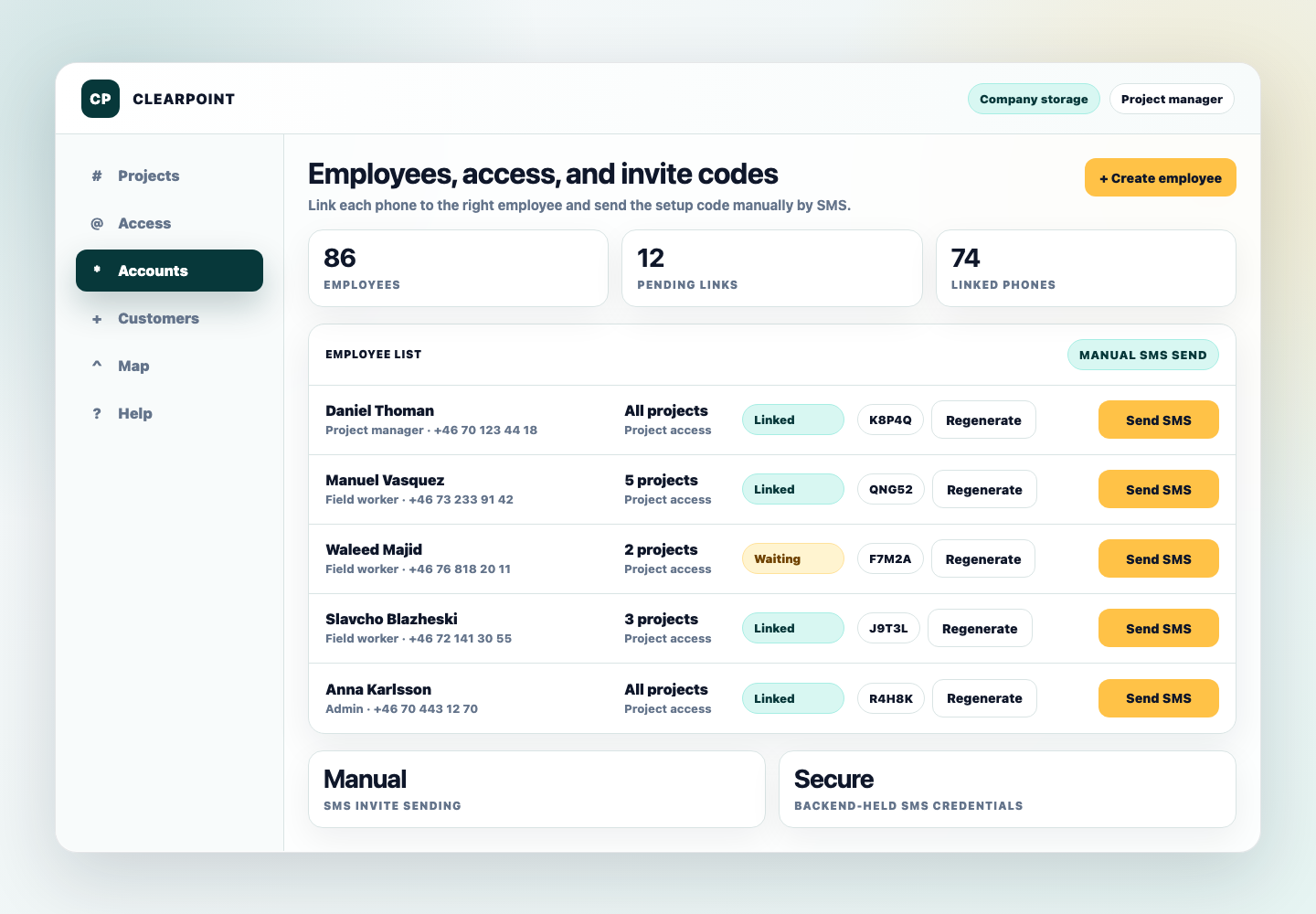Click Anna Karlsson's All projects access
Screen dimensions: 1316x914
pyautogui.click(x=666, y=689)
